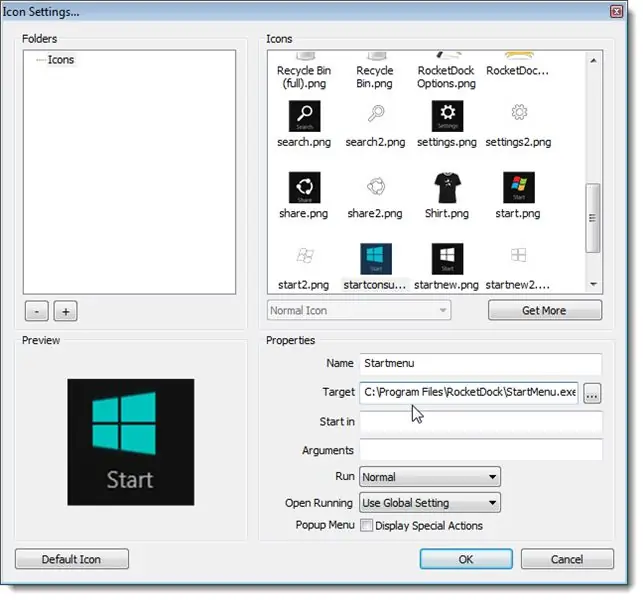This screenshot has height=600, width=643.
Task: Enable Display Special Actions checkbox
Action: tap(367, 526)
